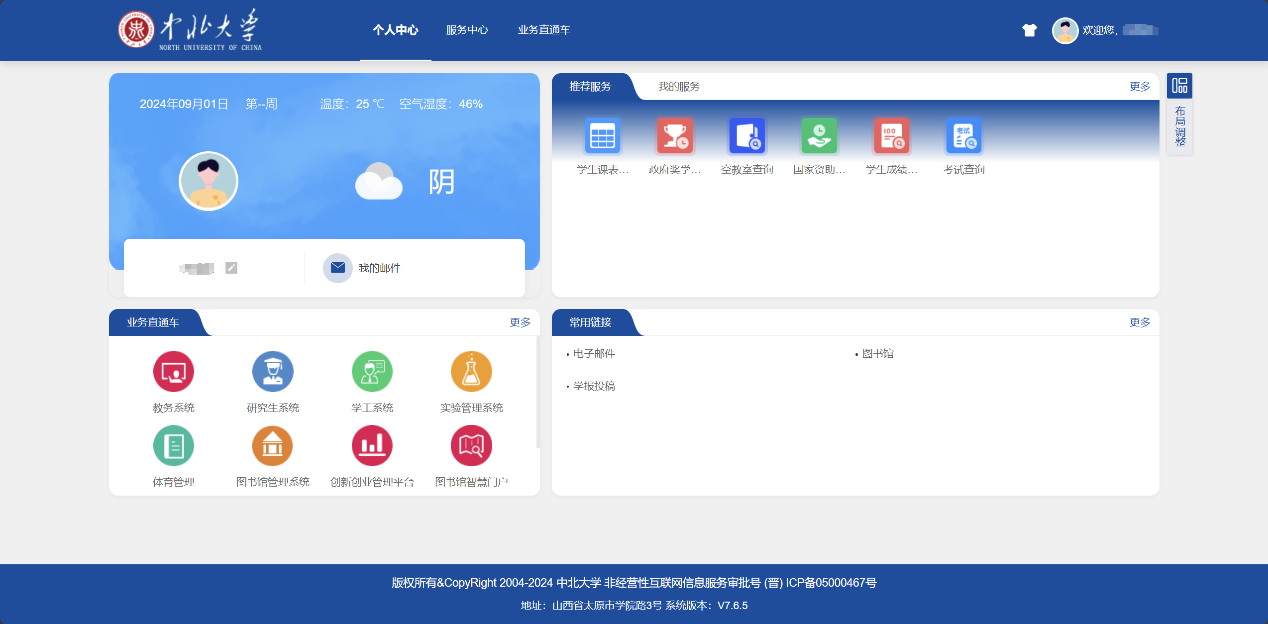
Task: Select the 学生课表 timetable icon
Action: pos(602,137)
